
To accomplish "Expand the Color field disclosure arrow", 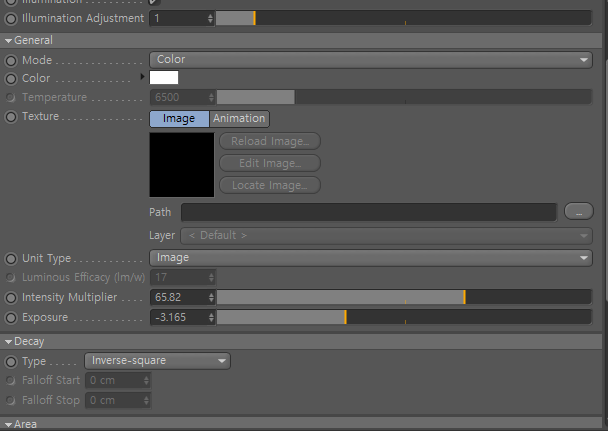I will coord(143,77).
